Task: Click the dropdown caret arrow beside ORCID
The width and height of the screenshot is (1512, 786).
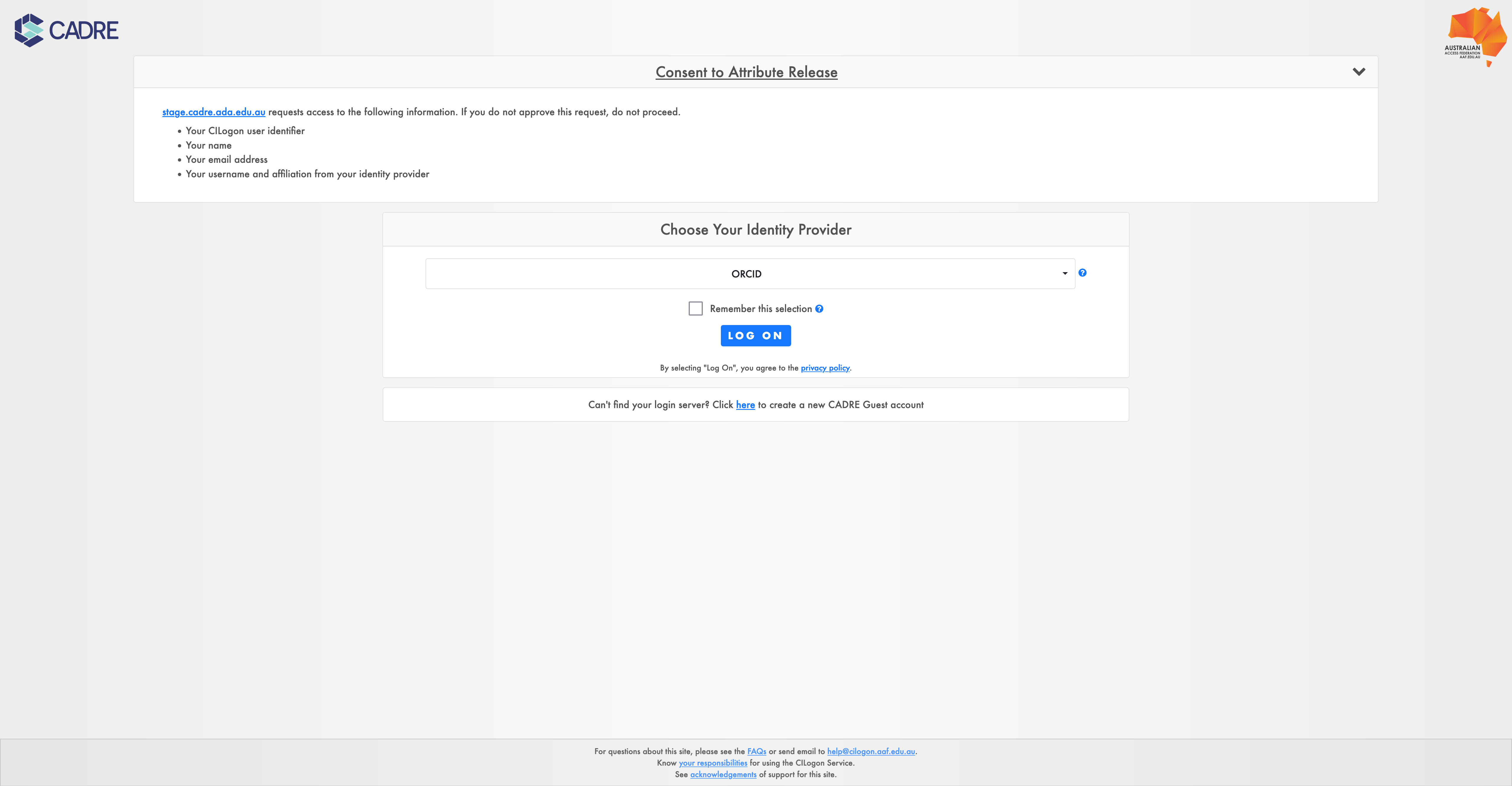Action: tap(1065, 274)
